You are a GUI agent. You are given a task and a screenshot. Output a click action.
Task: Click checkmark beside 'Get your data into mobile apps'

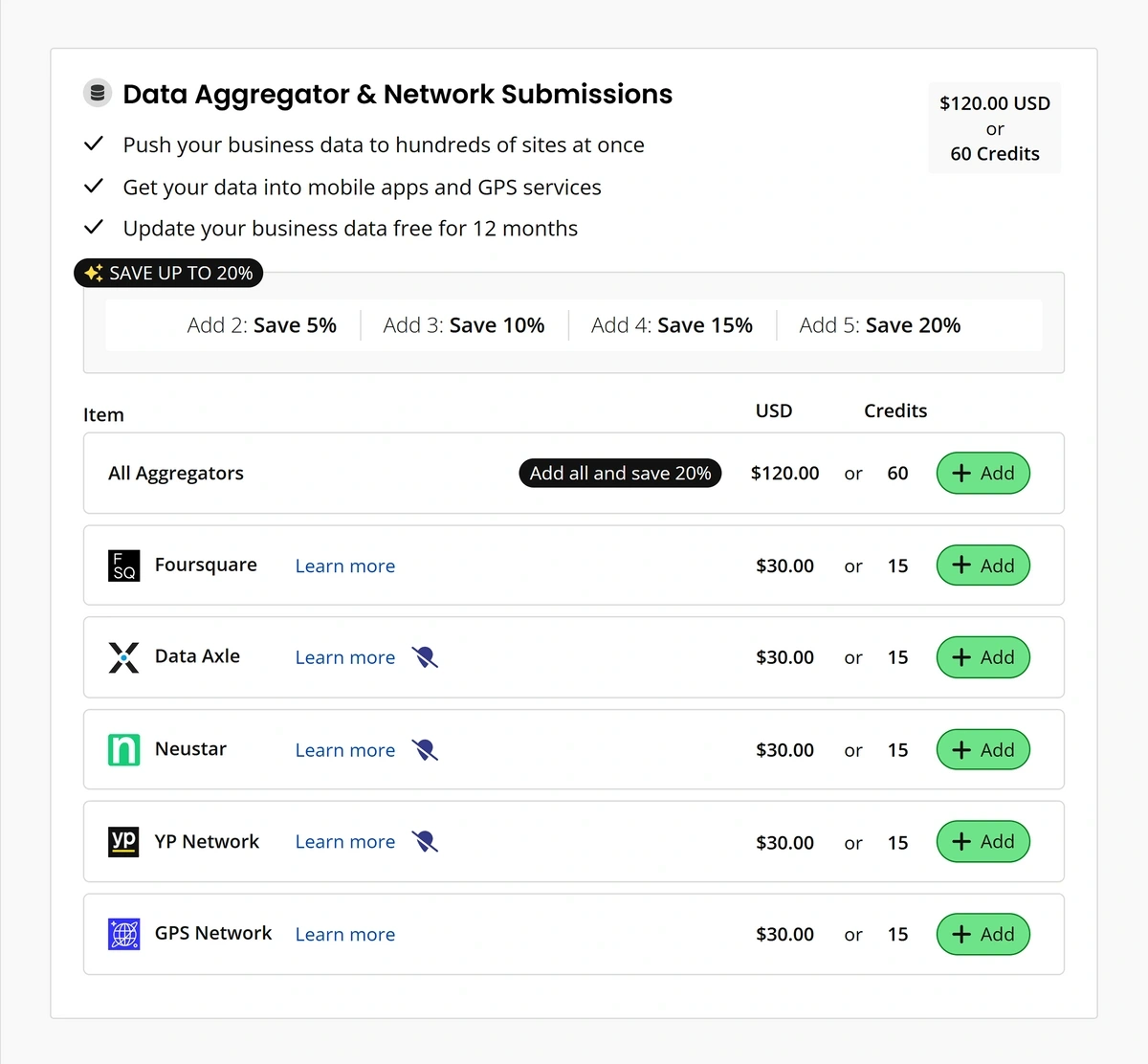(94, 187)
